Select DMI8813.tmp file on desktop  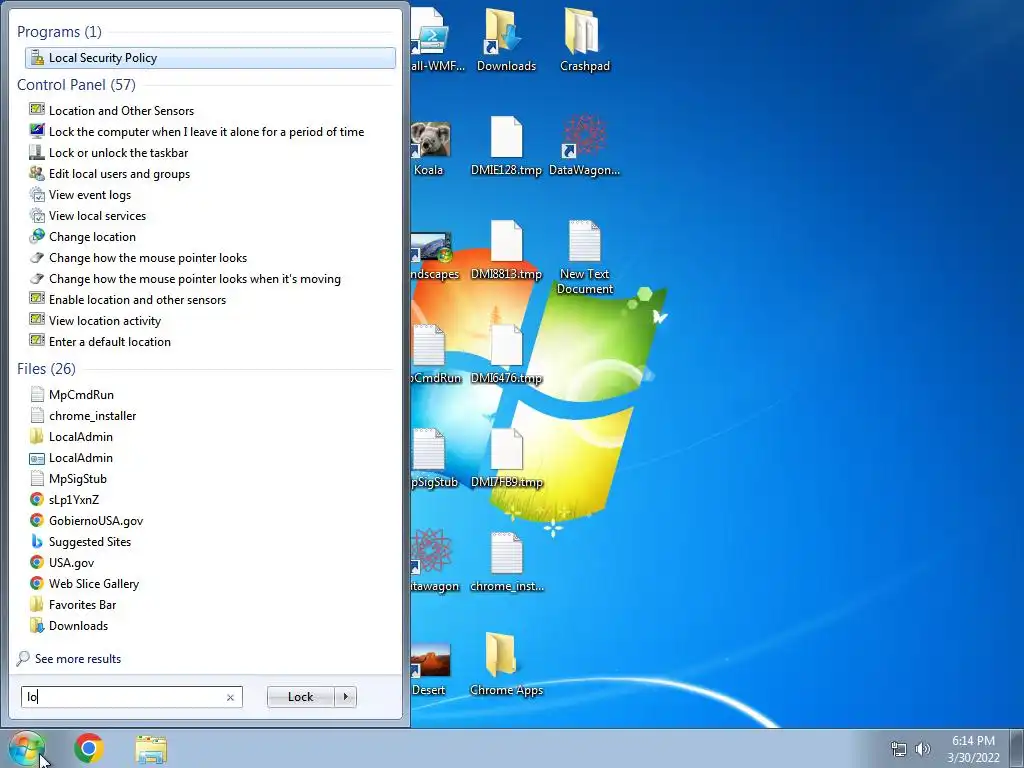[x=506, y=251]
